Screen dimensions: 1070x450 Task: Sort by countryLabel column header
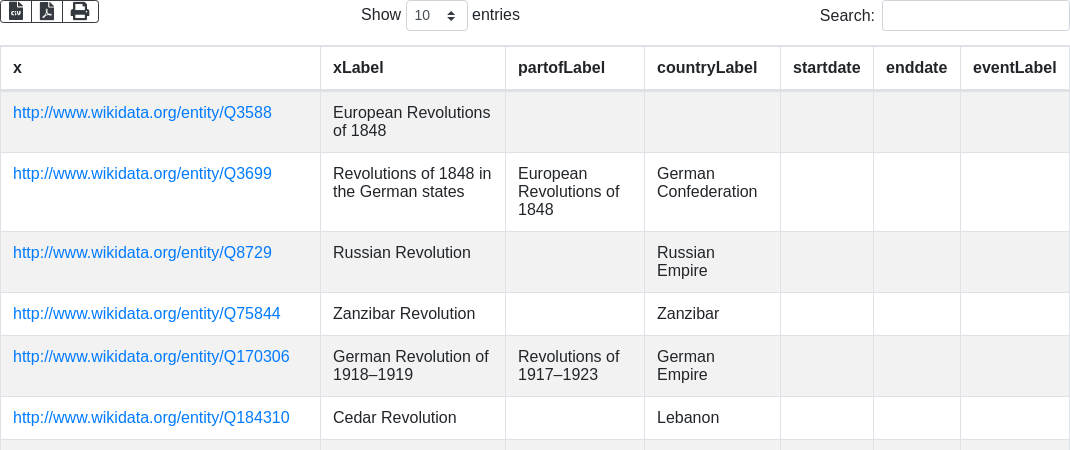[706, 68]
